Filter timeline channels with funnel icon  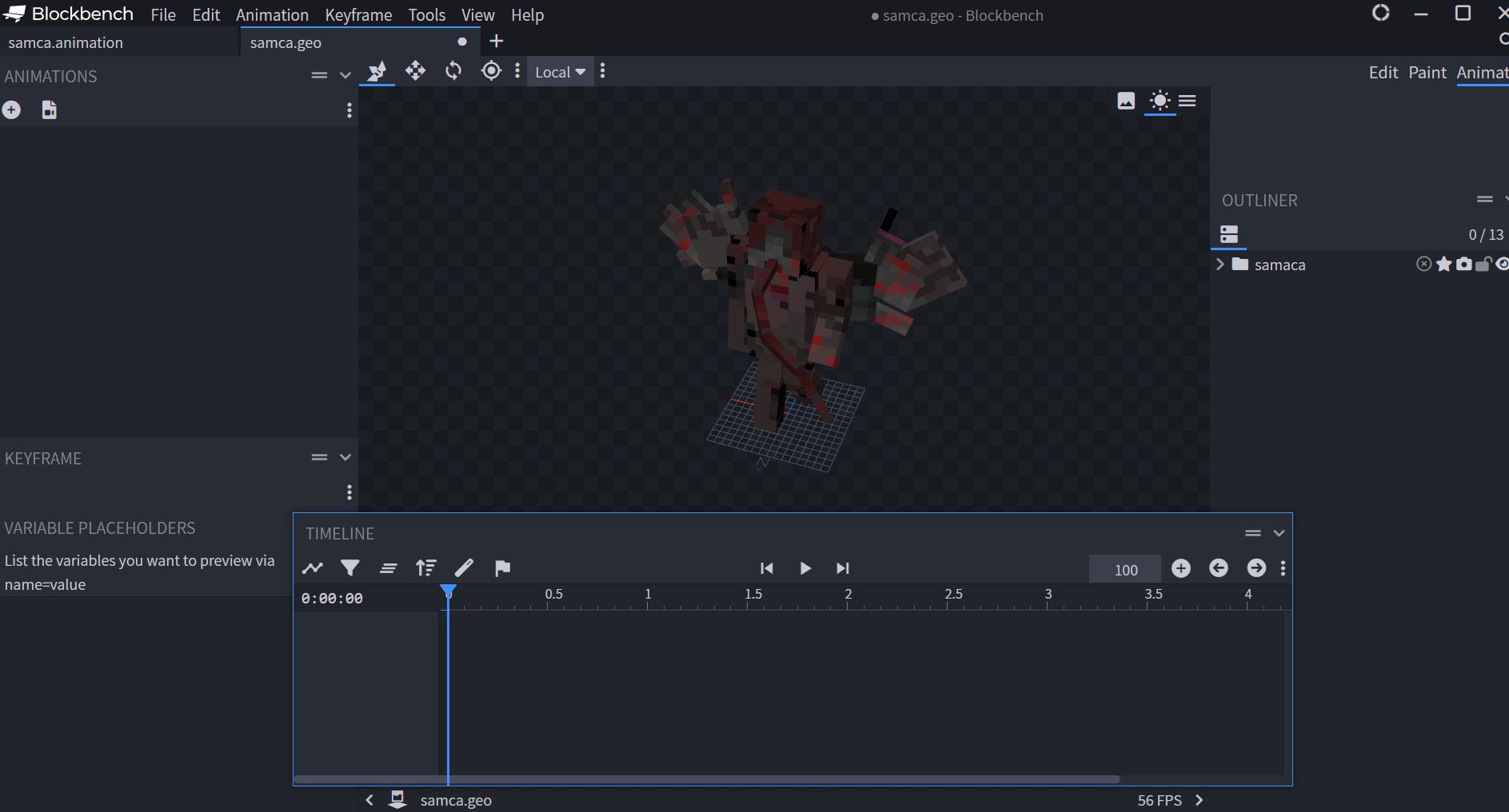pyautogui.click(x=350, y=568)
